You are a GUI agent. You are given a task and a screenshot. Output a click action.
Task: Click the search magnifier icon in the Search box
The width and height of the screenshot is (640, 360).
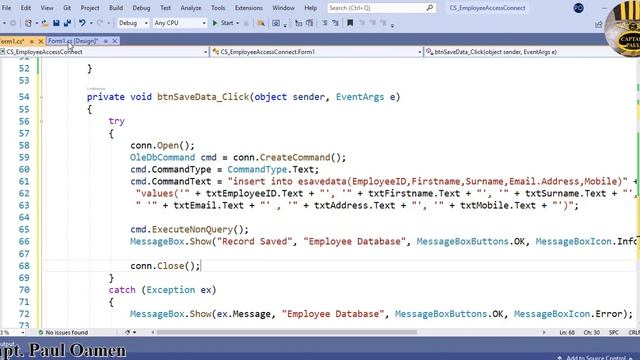[x=430, y=8]
